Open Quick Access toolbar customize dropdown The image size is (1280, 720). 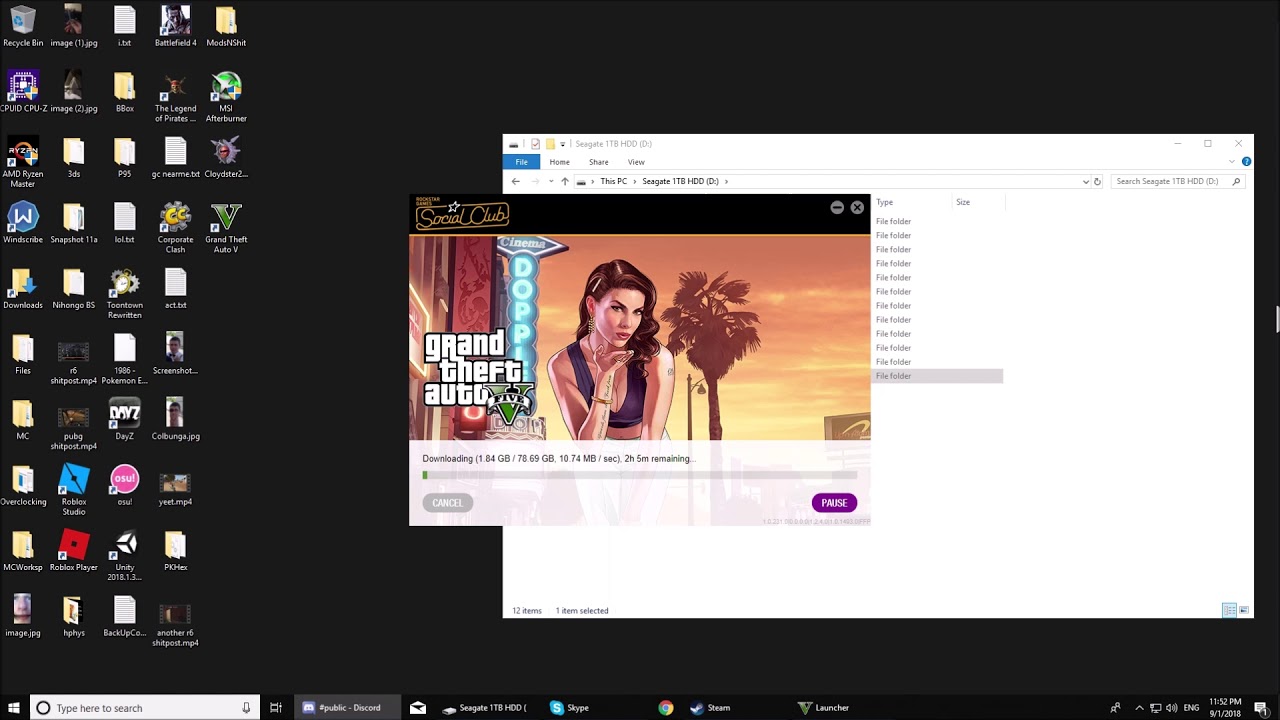click(x=562, y=144)
